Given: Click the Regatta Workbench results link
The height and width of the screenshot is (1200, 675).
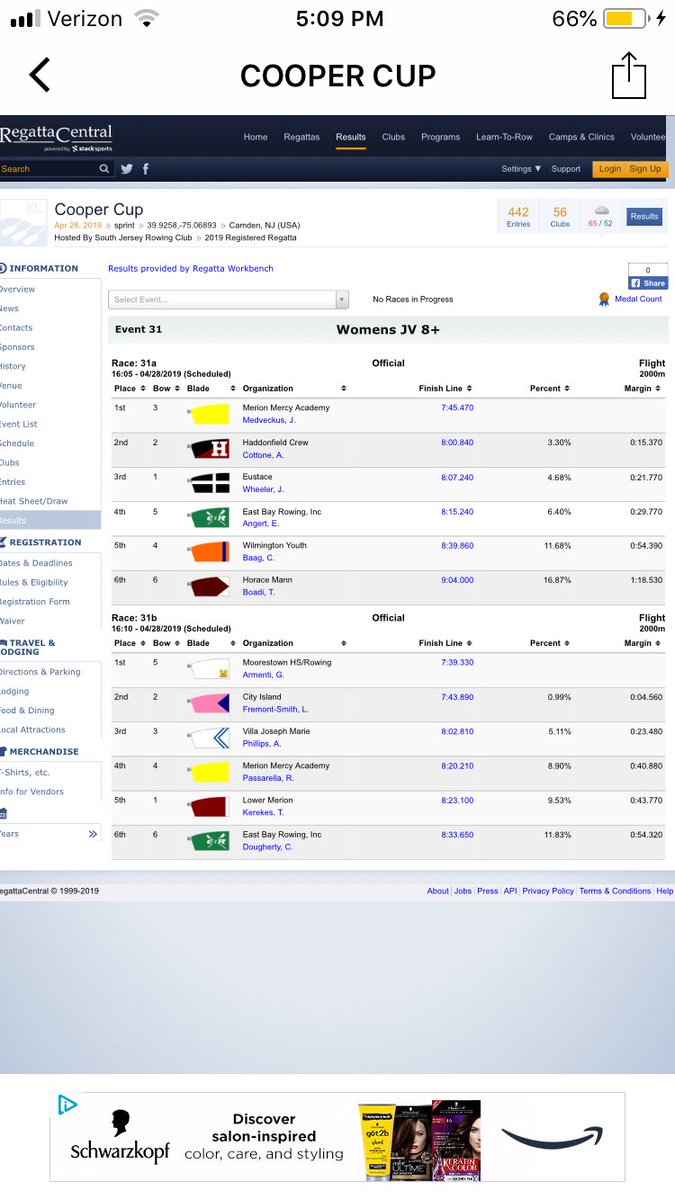Looking at the screenshot, I should (x=190, y=268).
